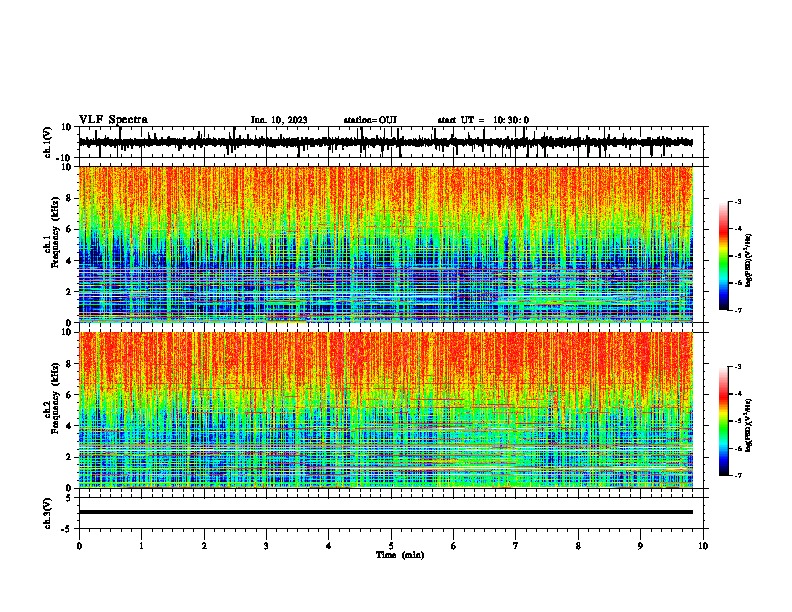Screen dimensions: 792x612
Task: Click the ch.2 spectrogram color scale bar
Action: point(723,421)
